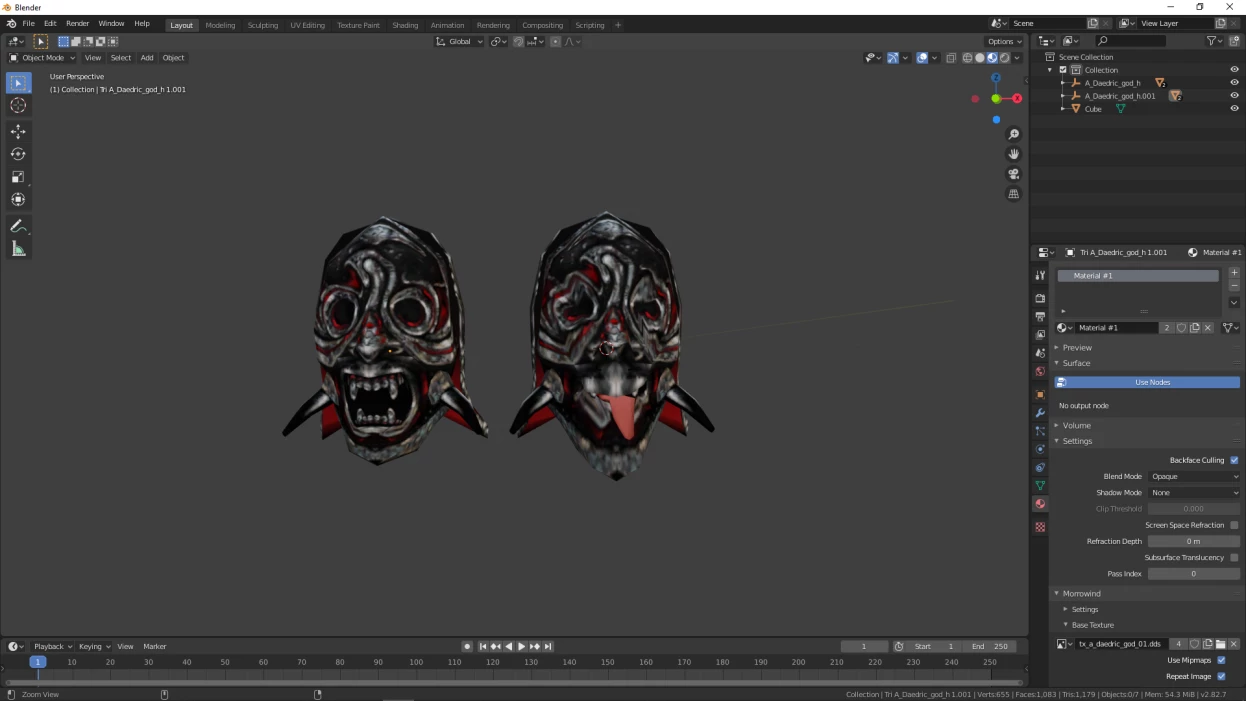Add a new material slot with plus
Screen dimensions: 1246x701
click(1234, 273)
